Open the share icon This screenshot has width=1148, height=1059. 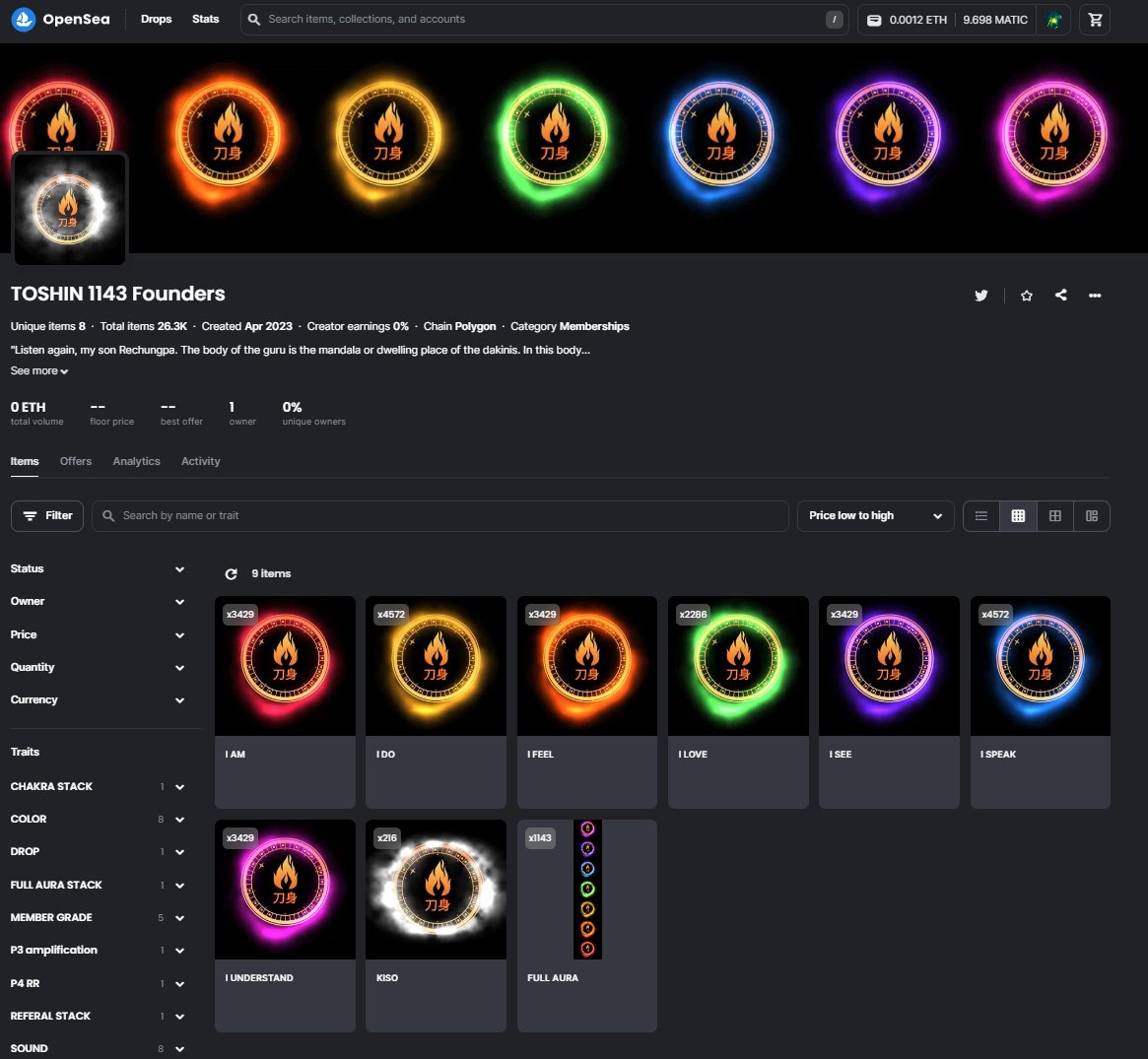[1061, 295]
